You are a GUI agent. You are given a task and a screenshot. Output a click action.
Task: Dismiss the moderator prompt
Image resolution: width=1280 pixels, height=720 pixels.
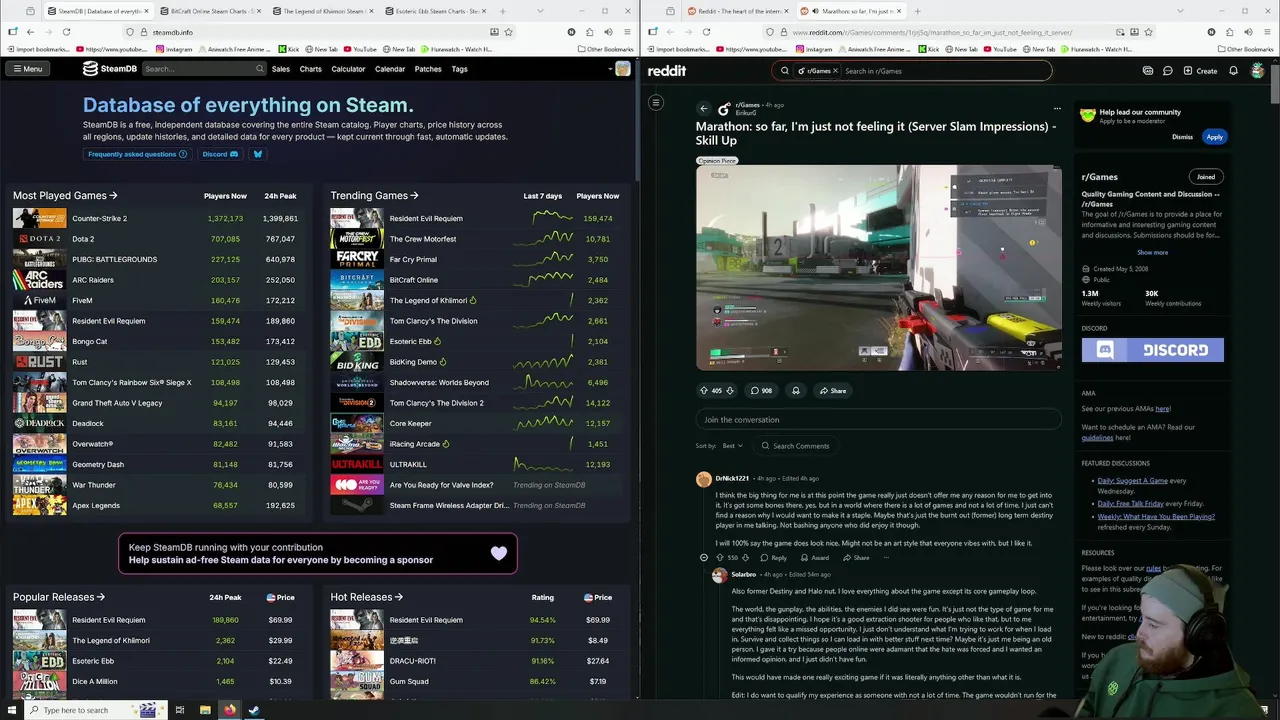pos(1182,137)
